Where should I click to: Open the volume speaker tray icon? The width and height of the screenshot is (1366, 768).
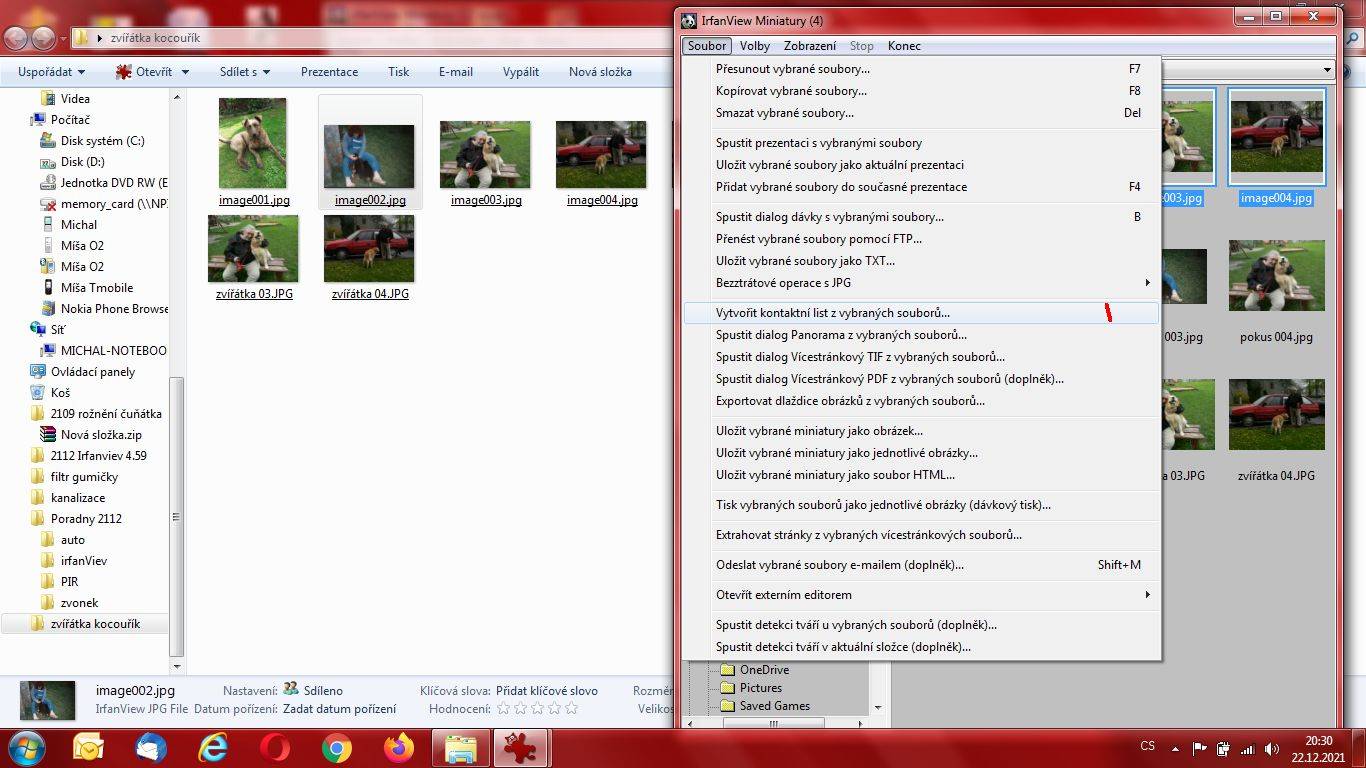1271,748
